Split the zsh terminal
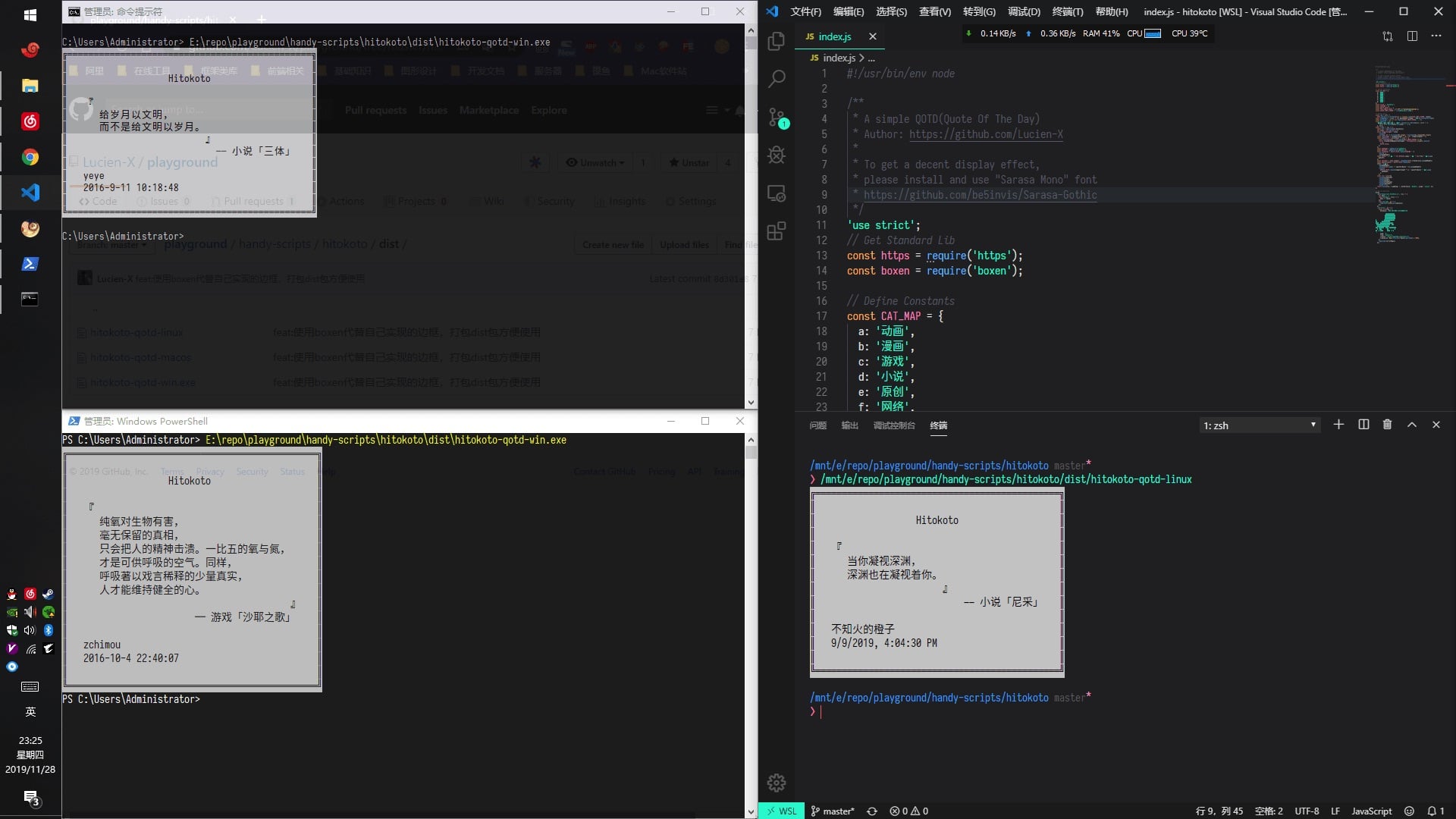Image resolution: width=1456 pixels, height=819 pixels. click(1363, 425)
